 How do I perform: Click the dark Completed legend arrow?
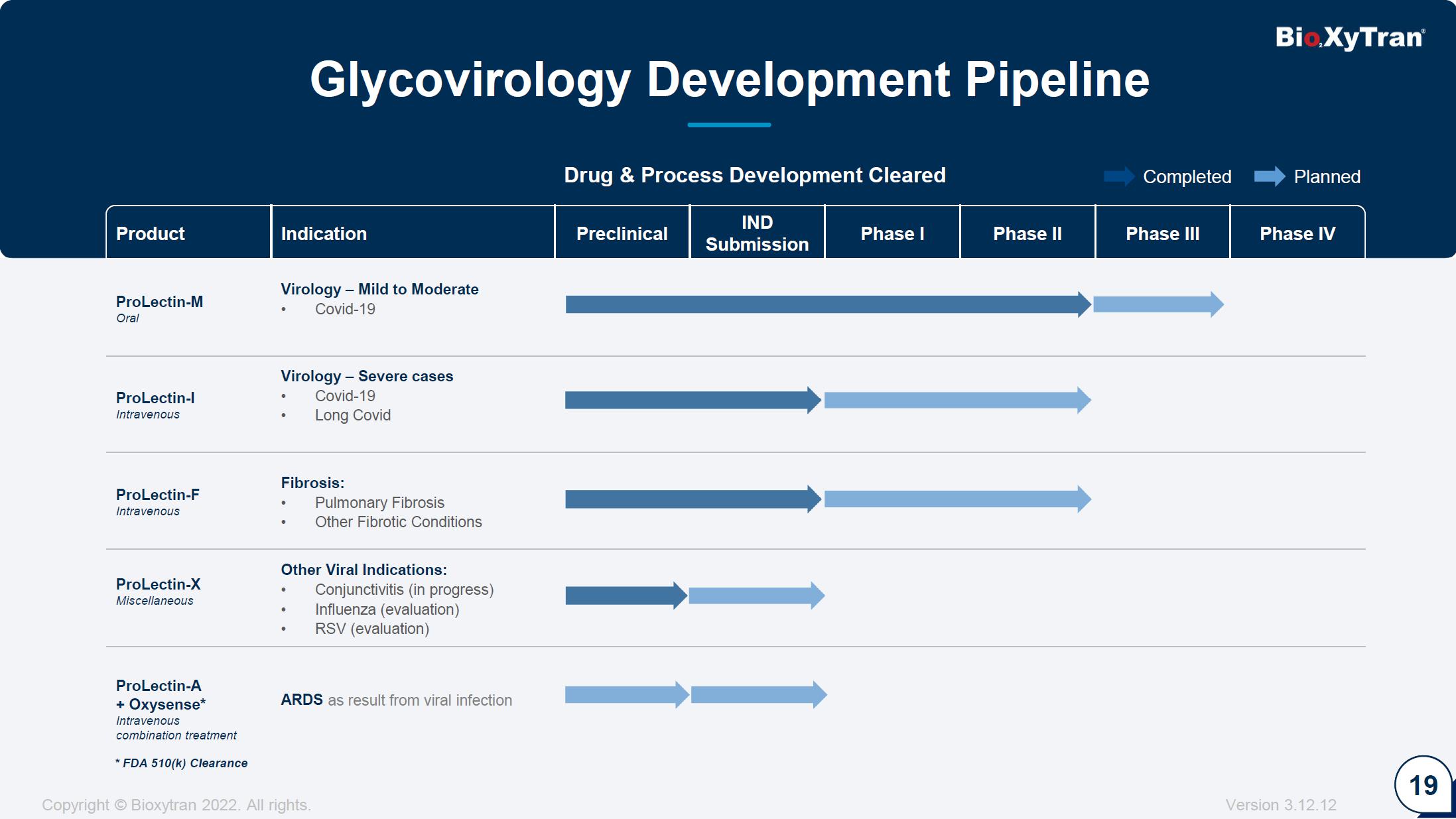[x=1120, y=176]
